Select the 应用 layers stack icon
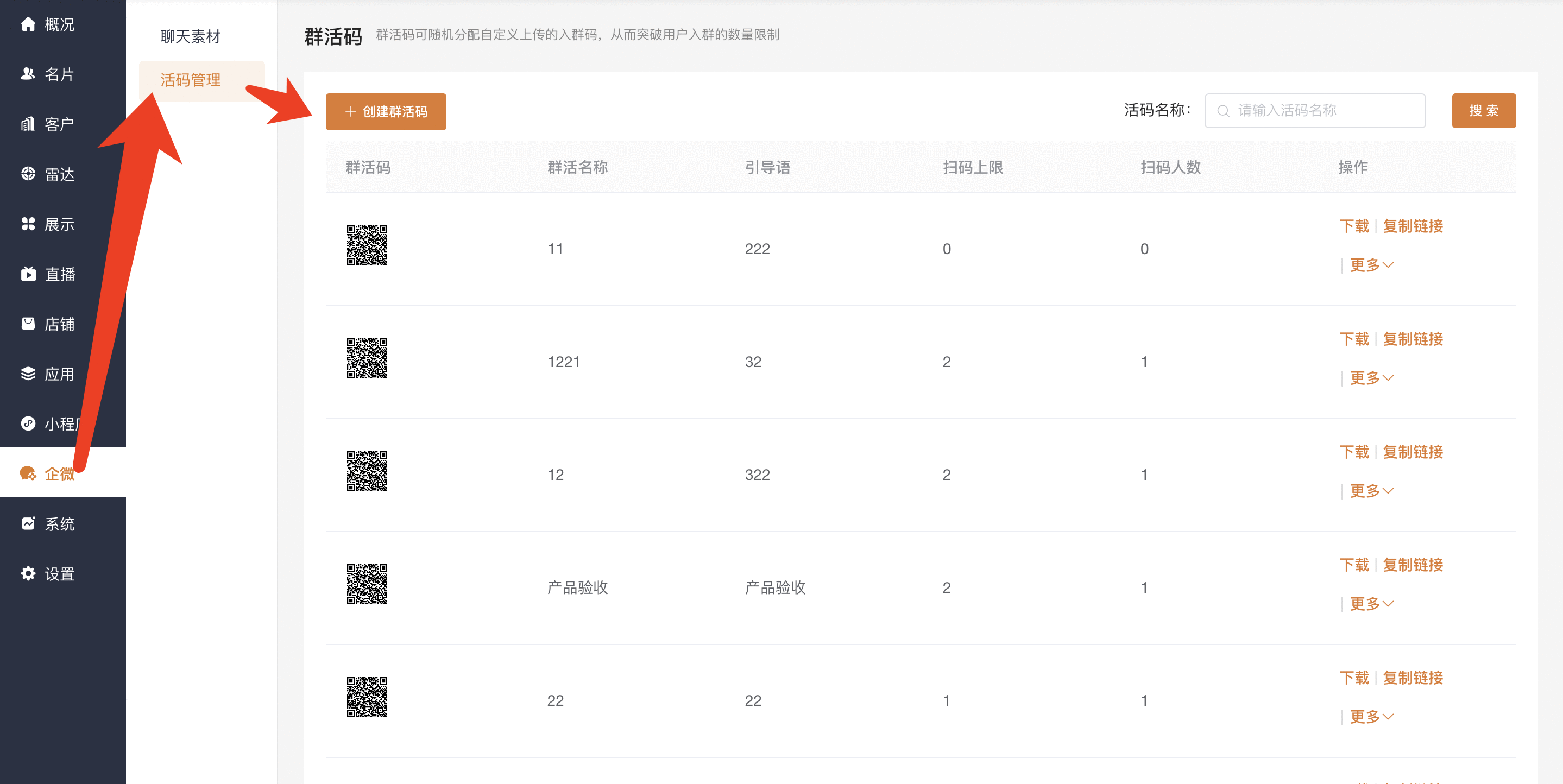This screenshot has width=1563, height=784. coord(28,374)
